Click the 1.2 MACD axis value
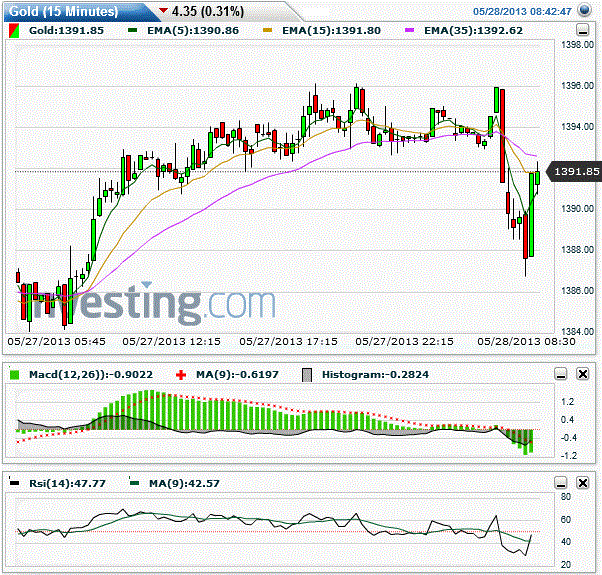602x575 pixels. [567, 402]
